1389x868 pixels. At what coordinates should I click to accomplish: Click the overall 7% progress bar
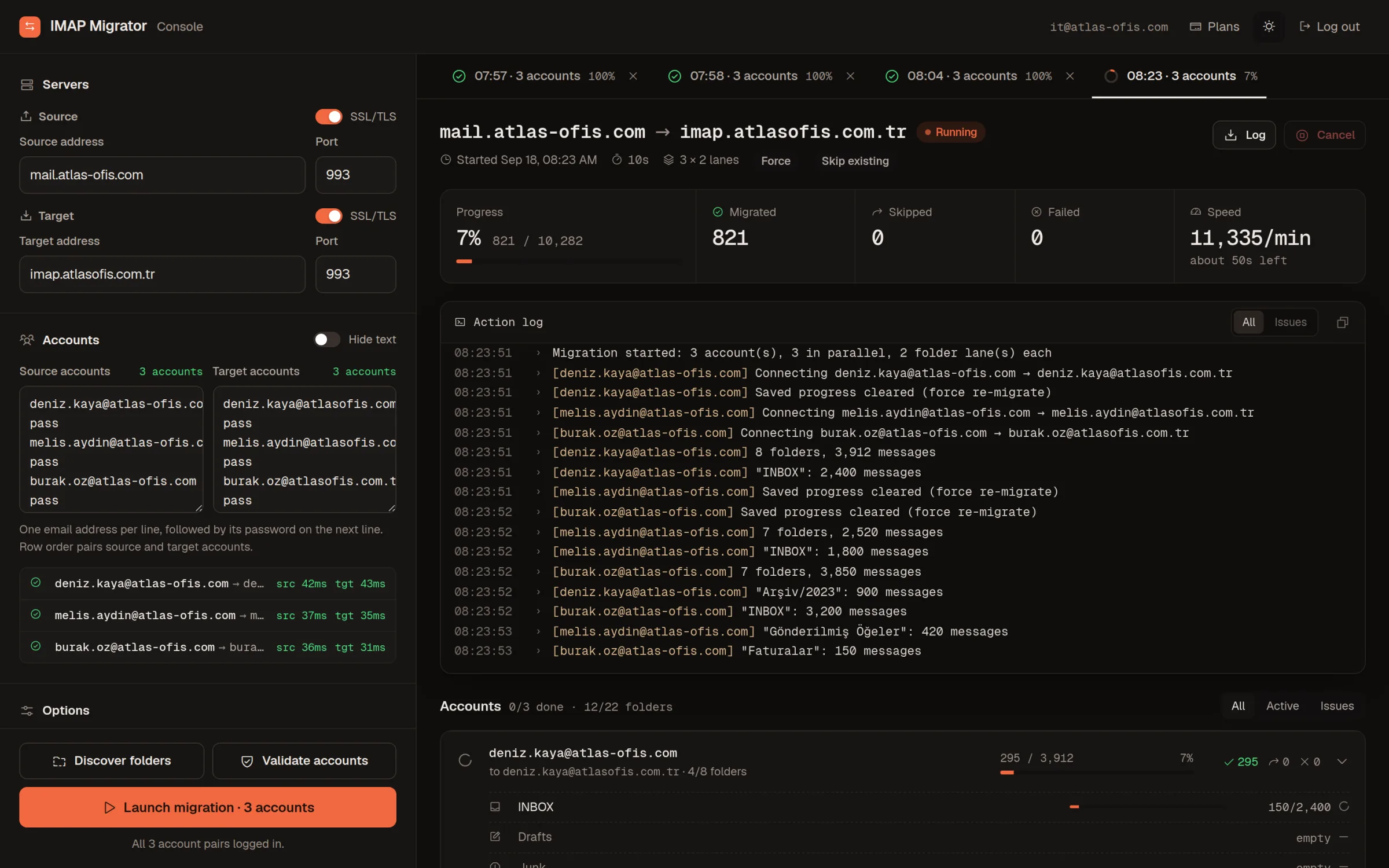coord(569,262)
